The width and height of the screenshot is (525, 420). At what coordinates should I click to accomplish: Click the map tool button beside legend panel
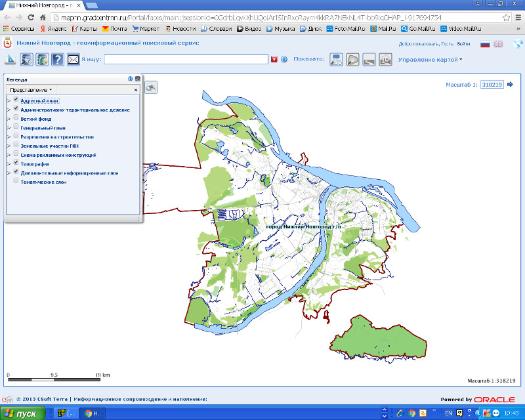coord(151,88)
